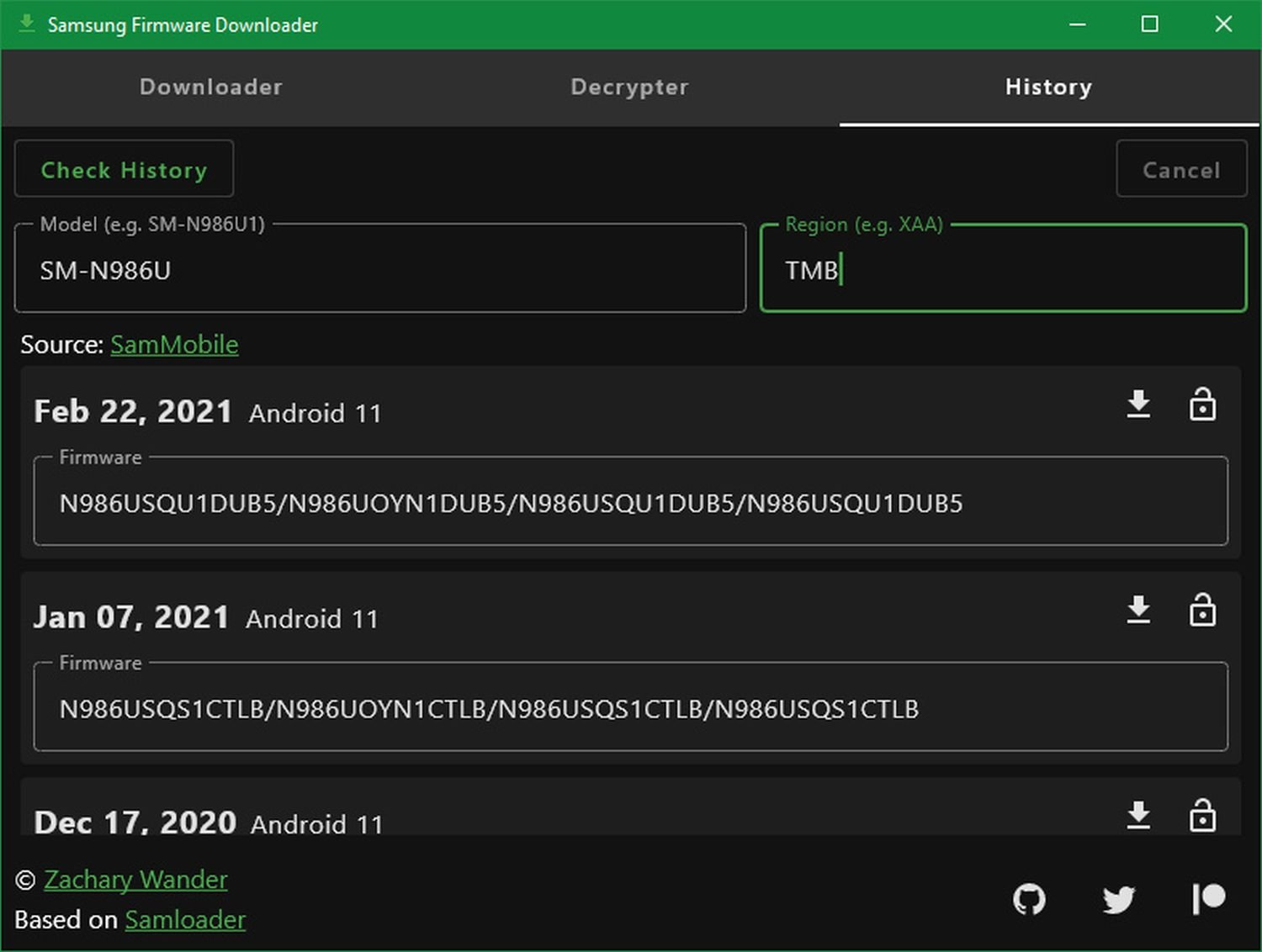This screenshot has width=1262, height=952.
Task: Open the Twitter profile icon
Action: (1118, 899)
